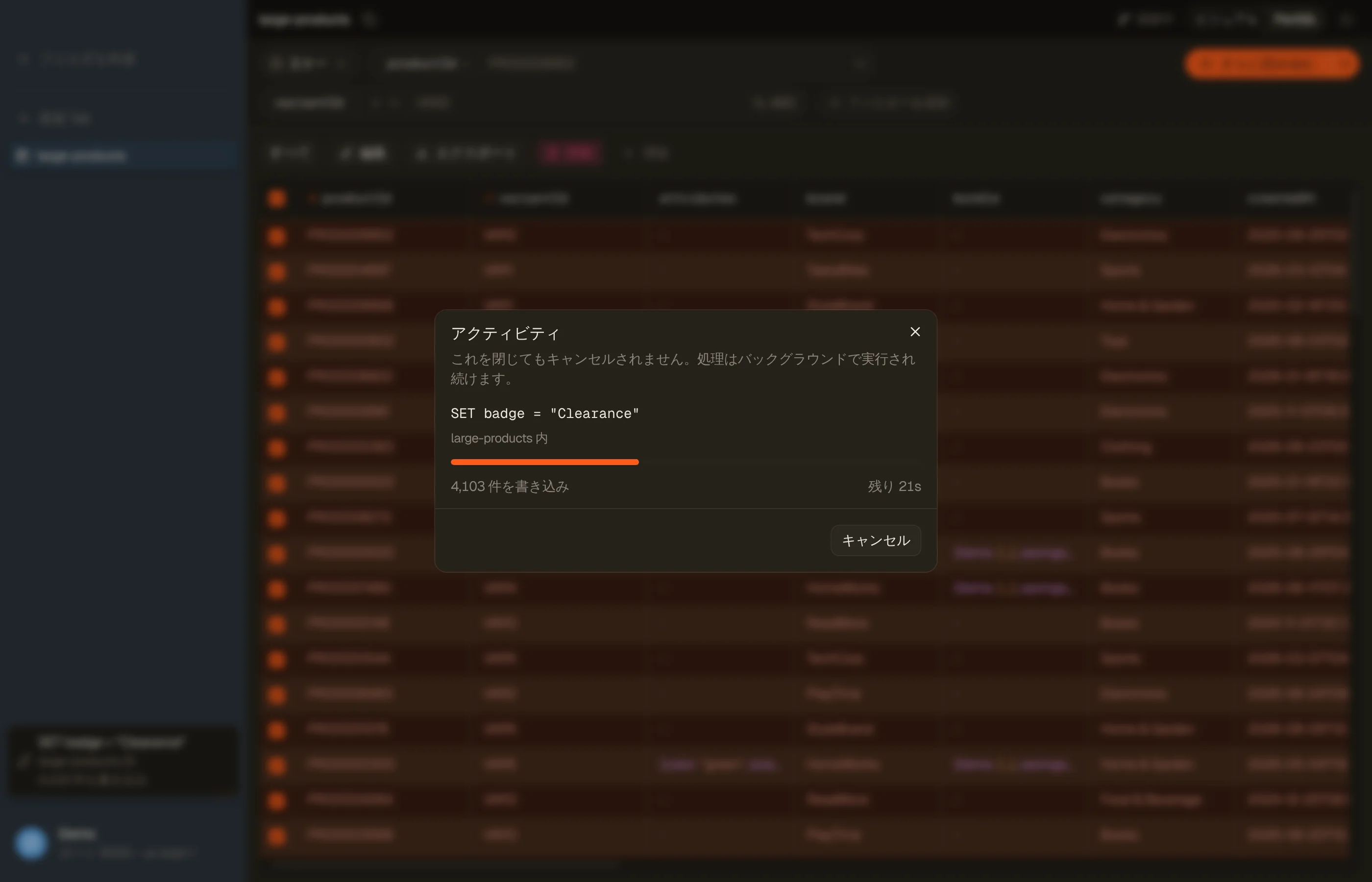Close the アクティビティ dialog with X
This screenshot has width=1372, height=882.
click(914, 332)
